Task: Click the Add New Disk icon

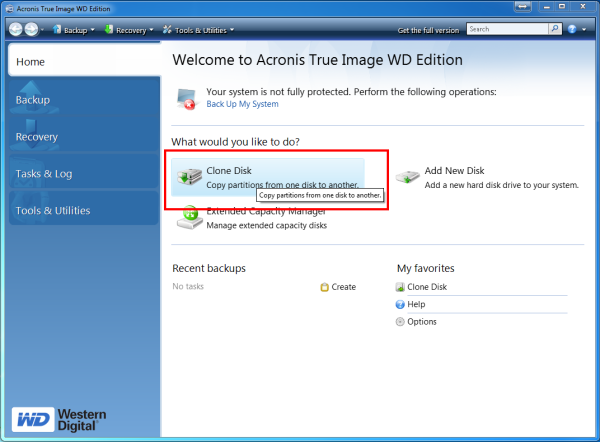Action: (407, 177)
